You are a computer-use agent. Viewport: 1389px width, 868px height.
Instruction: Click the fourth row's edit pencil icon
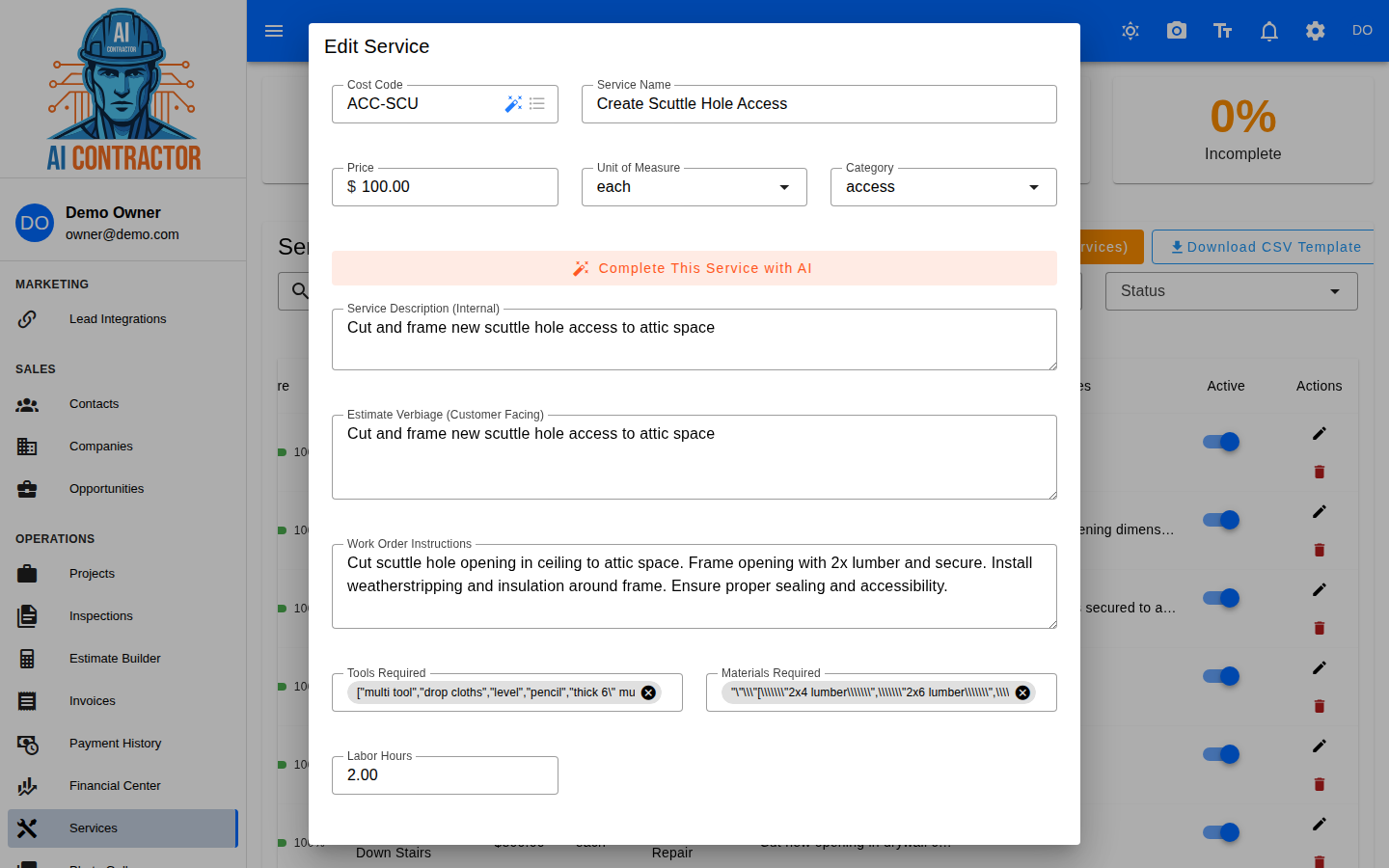coord(1320,667)
